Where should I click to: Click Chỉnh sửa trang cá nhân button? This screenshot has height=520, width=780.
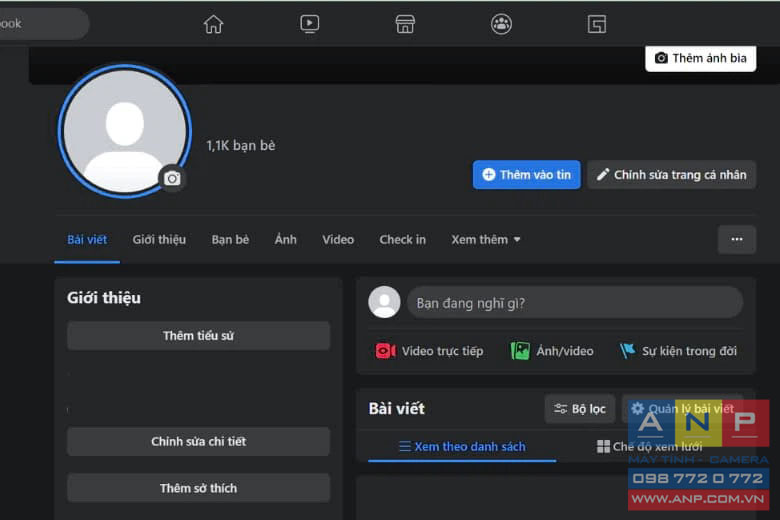672,175
